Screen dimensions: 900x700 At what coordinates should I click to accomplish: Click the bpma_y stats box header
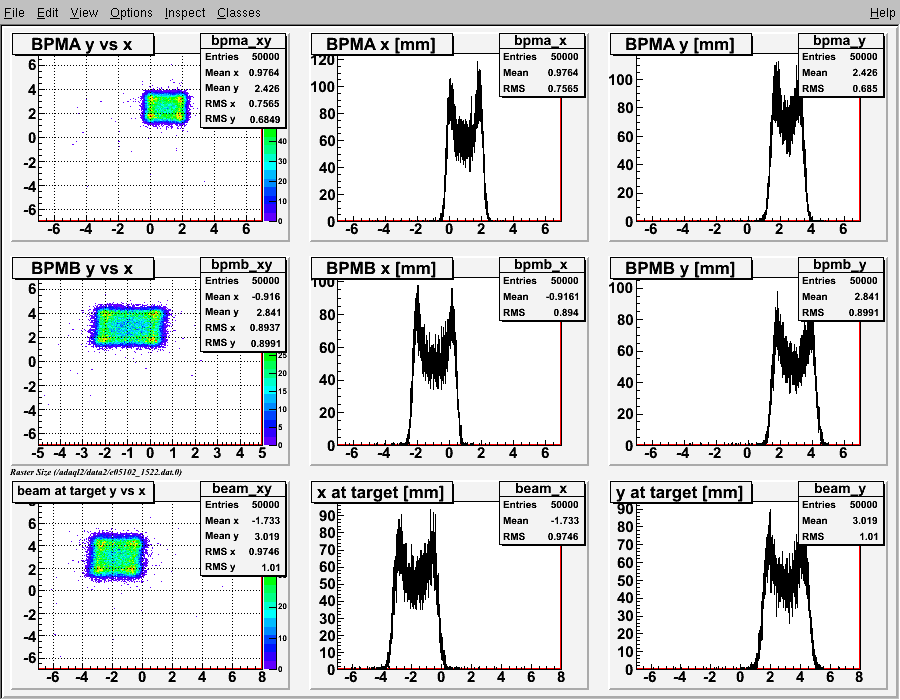[840, 41]
